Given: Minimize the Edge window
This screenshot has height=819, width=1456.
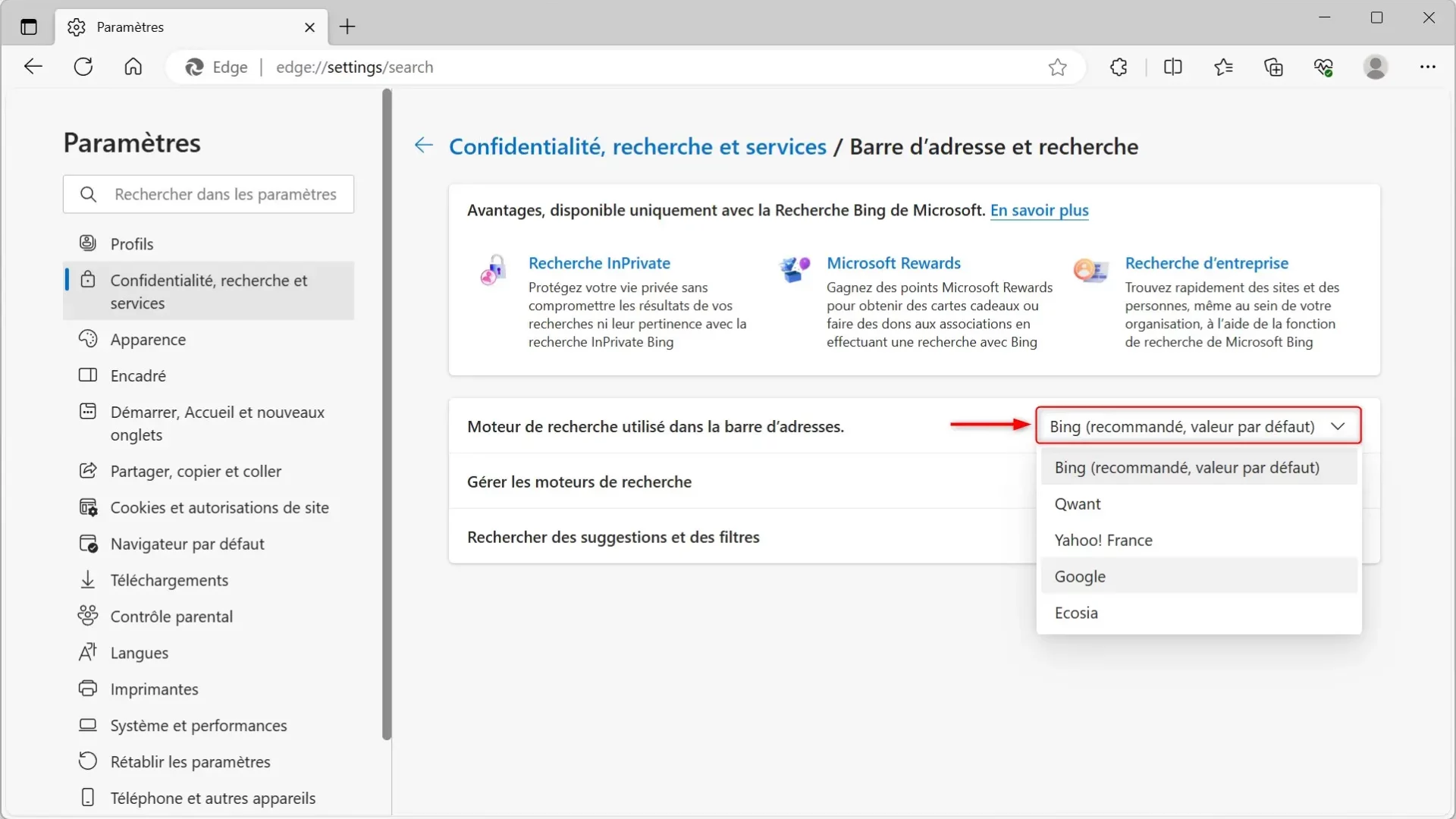Looking at the screenshot, I should tap(1325, 17).
